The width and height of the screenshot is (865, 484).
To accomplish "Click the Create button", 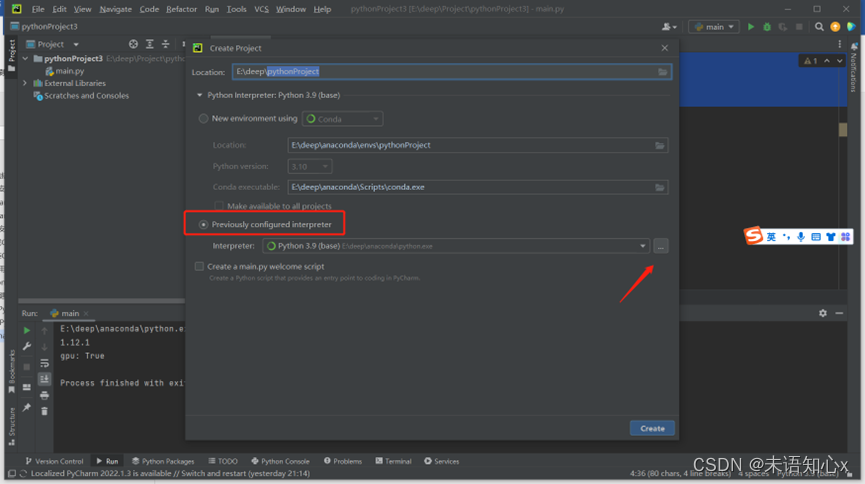I will (x=652, y=428).
